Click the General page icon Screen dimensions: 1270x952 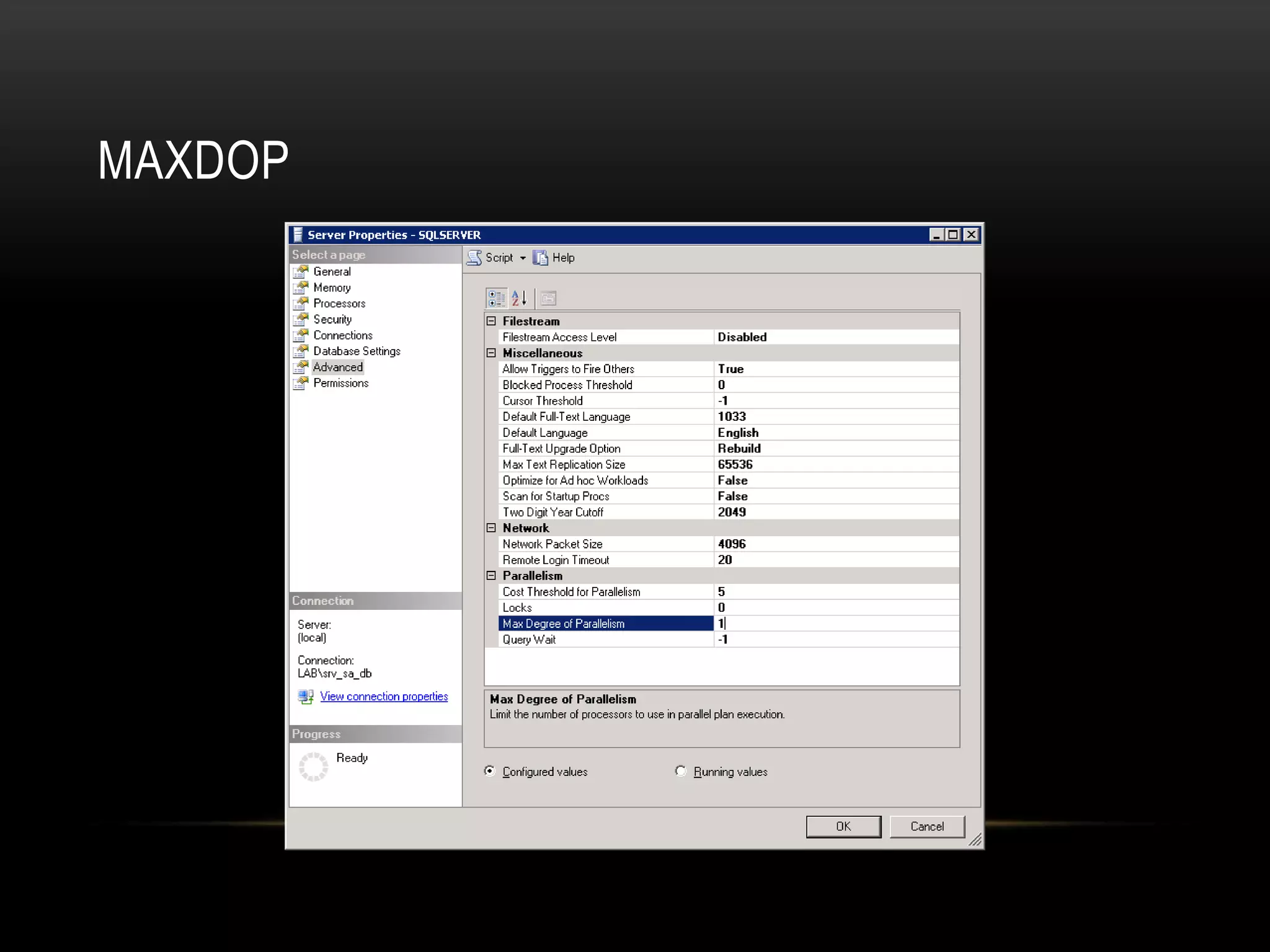[301, 271]
